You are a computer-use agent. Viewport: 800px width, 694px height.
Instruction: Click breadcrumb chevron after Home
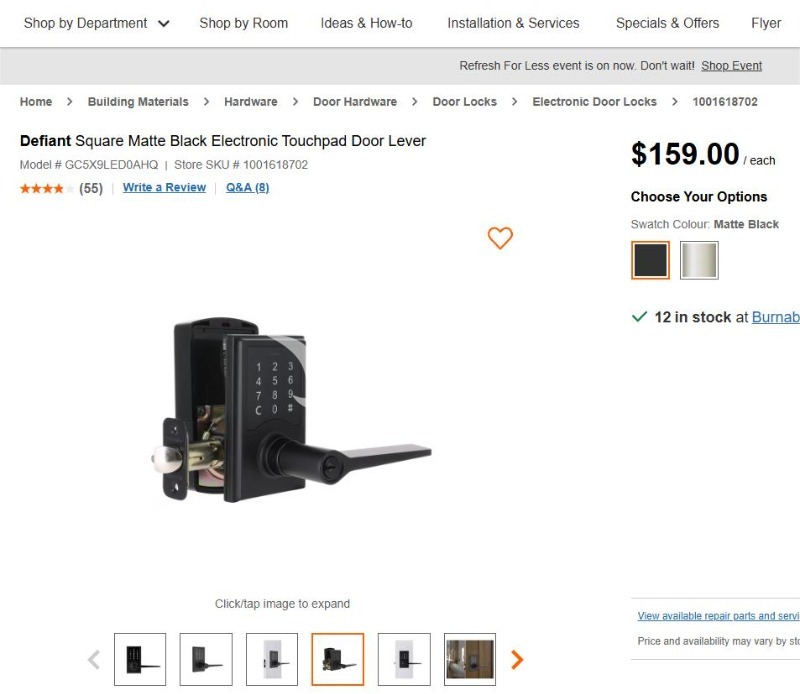[70, 102]
